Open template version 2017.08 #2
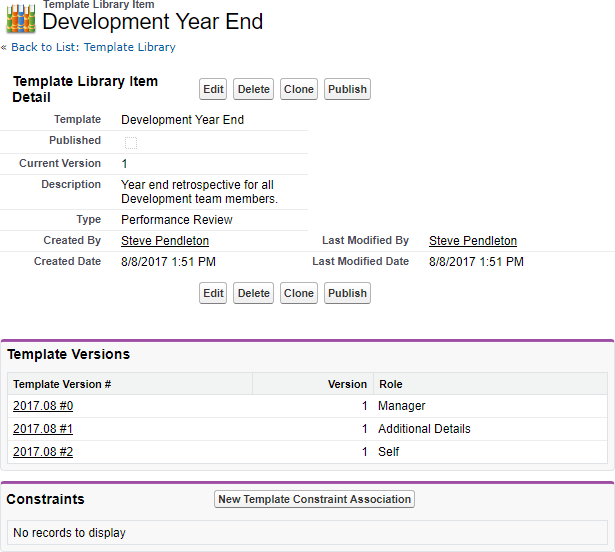The width and height of the screenshot is (615, 552). [x=43, y=452]
